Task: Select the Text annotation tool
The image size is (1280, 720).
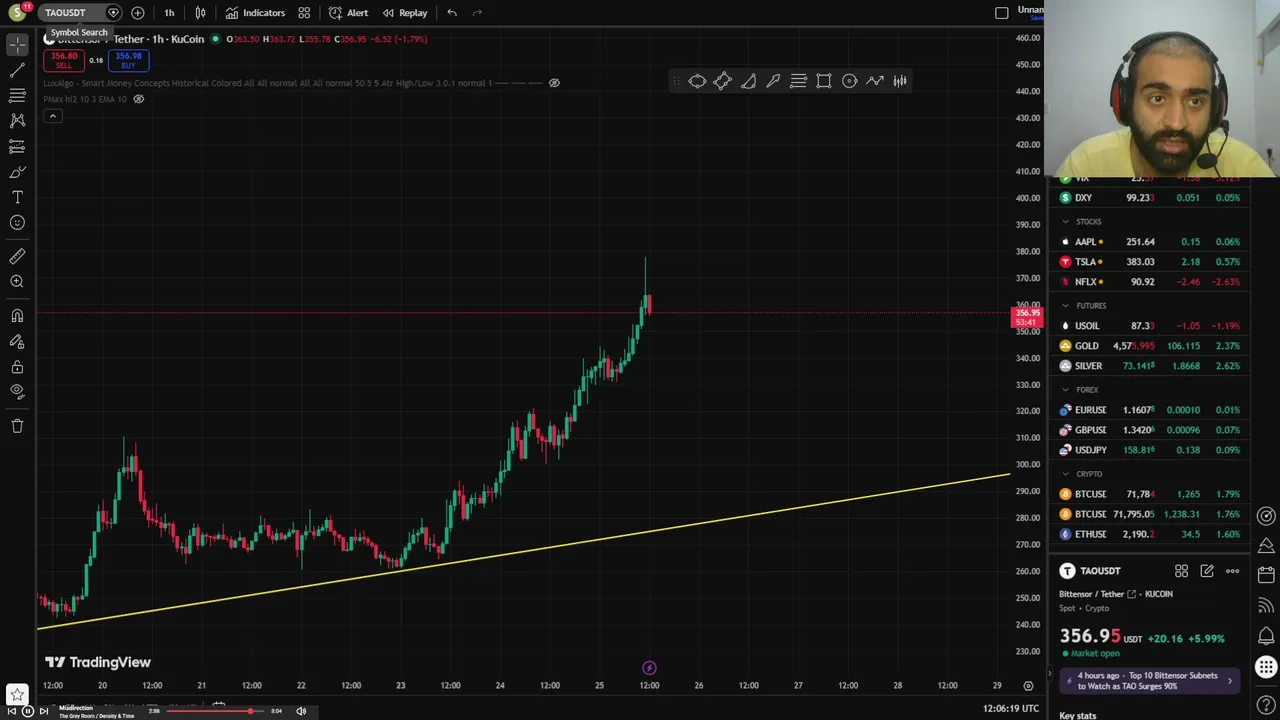Action: 17,197
